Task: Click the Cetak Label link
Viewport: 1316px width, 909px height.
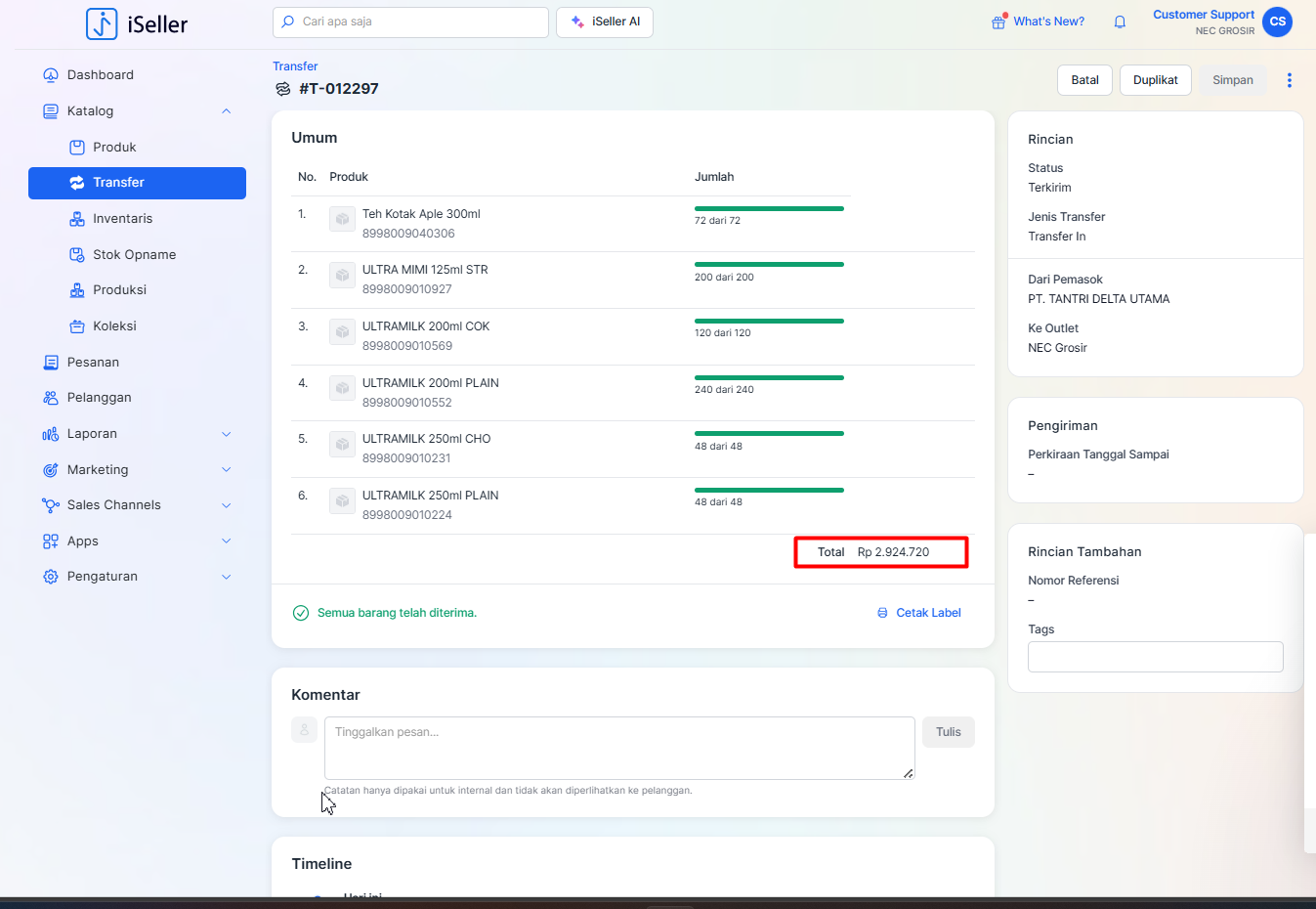Action: (928, 613)
